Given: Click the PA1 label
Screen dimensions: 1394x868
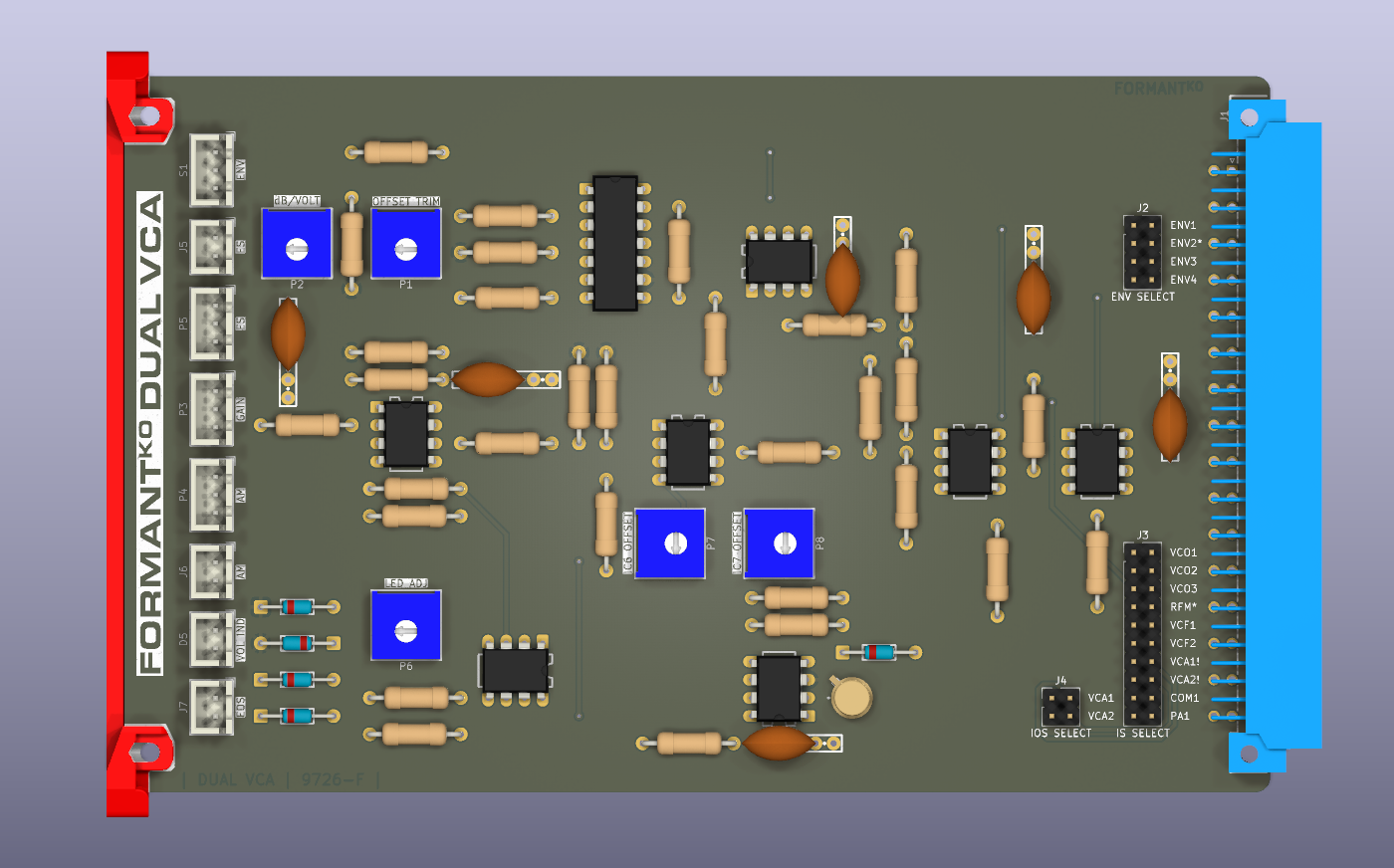Looking at the screenshot, I should pos(1180,716).
